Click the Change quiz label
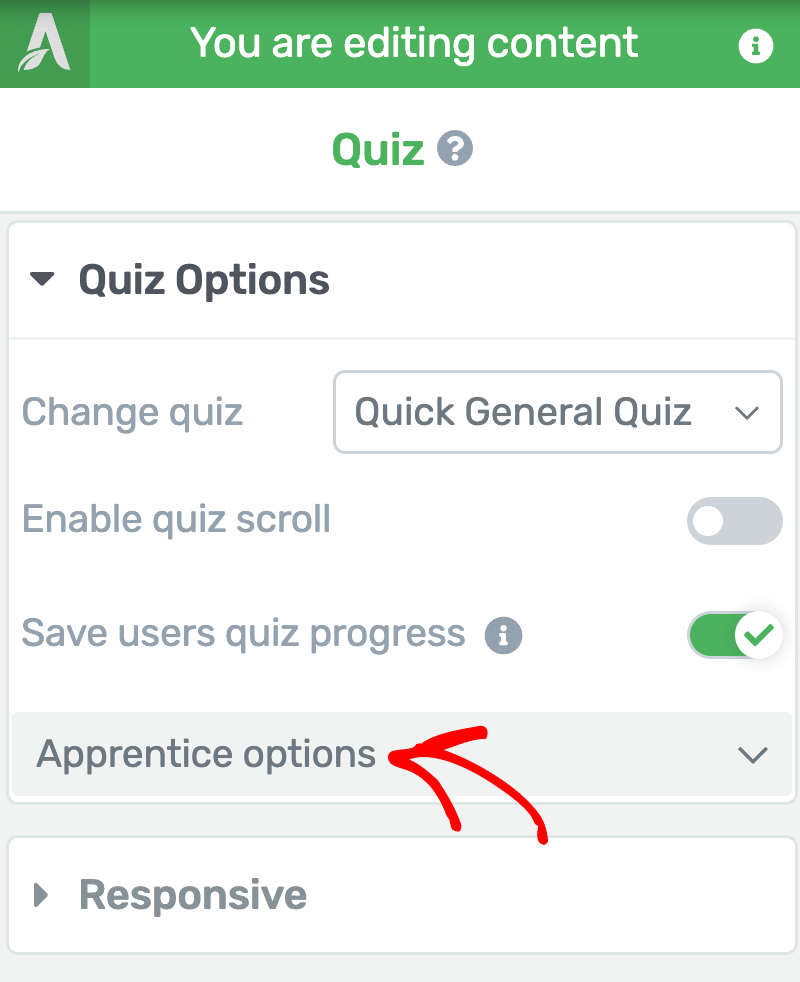This screenshot has height=982, width=800. click(132, 412)
